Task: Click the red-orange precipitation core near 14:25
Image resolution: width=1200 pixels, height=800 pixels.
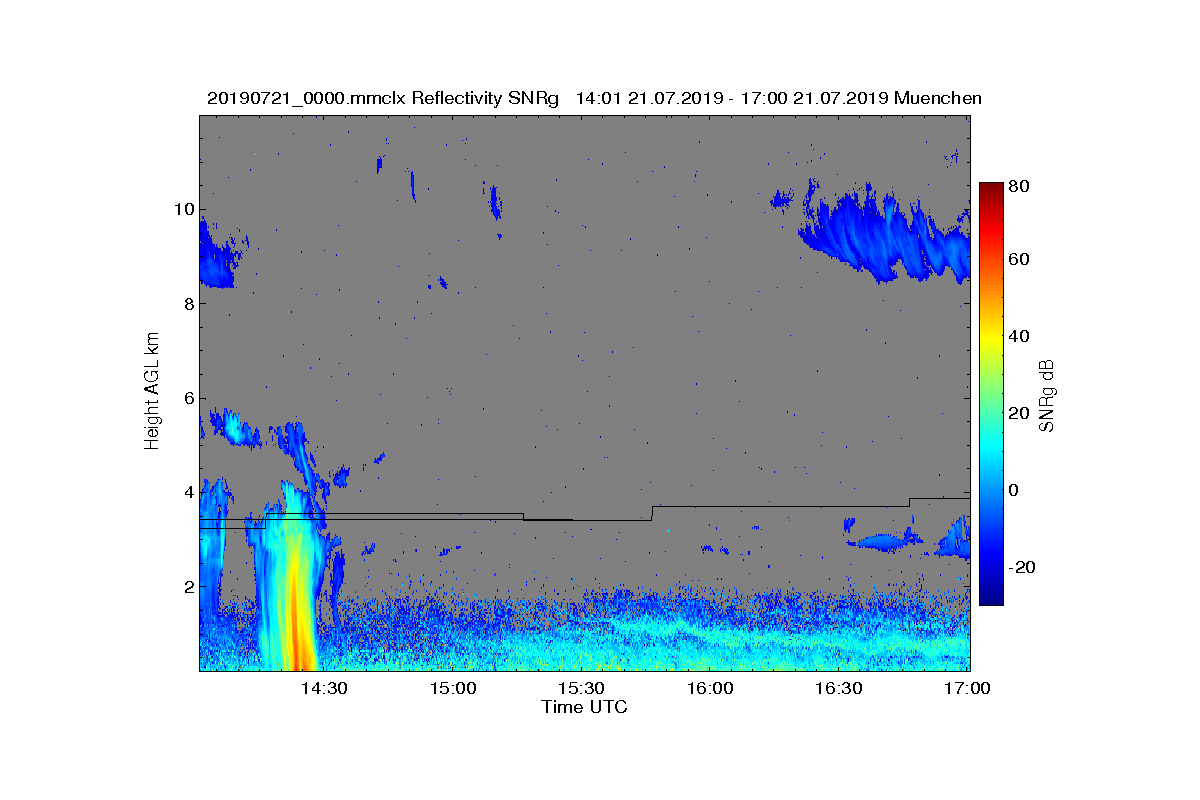Action: point(297,610)
